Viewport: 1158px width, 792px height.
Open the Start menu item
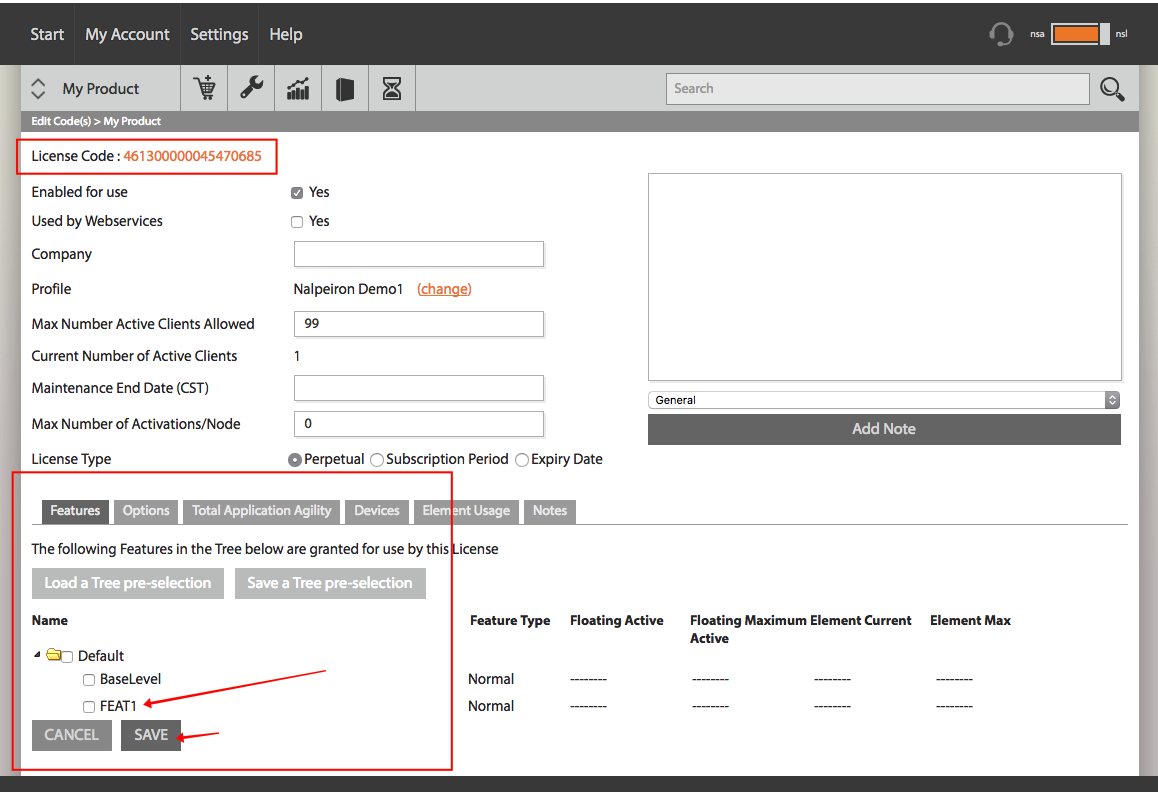click(x=47, y=34)
